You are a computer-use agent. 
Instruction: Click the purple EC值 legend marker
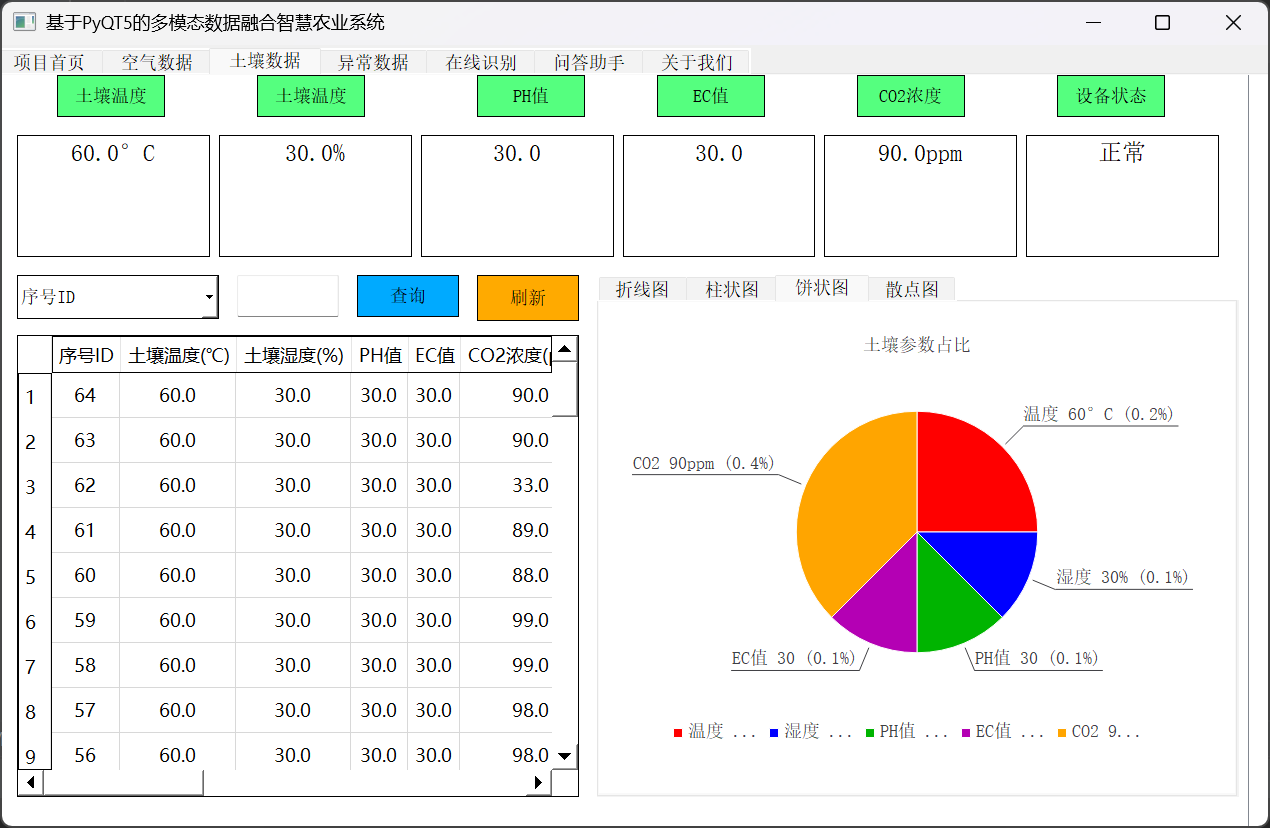[x=966, y=733]
